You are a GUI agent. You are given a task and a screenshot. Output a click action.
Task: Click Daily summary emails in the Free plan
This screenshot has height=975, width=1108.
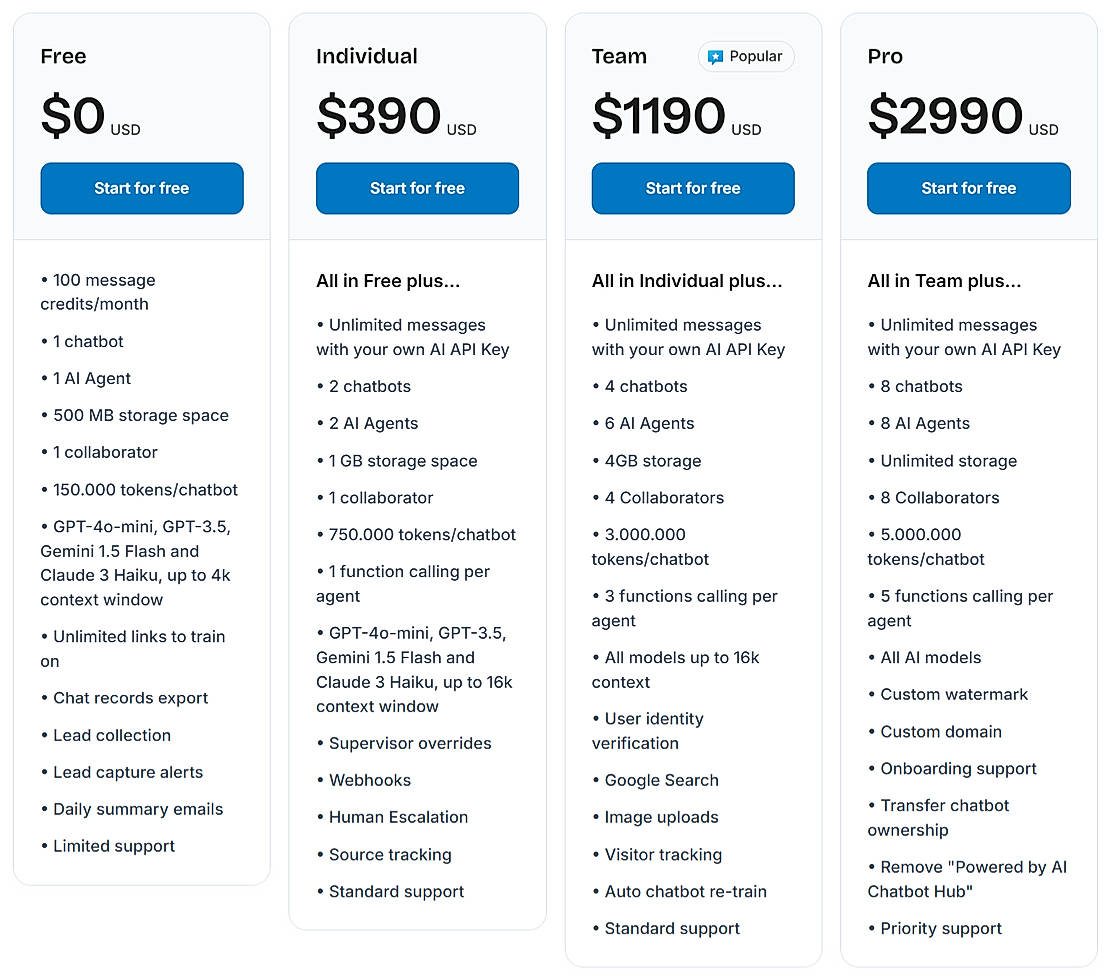(x=138, y=809)
